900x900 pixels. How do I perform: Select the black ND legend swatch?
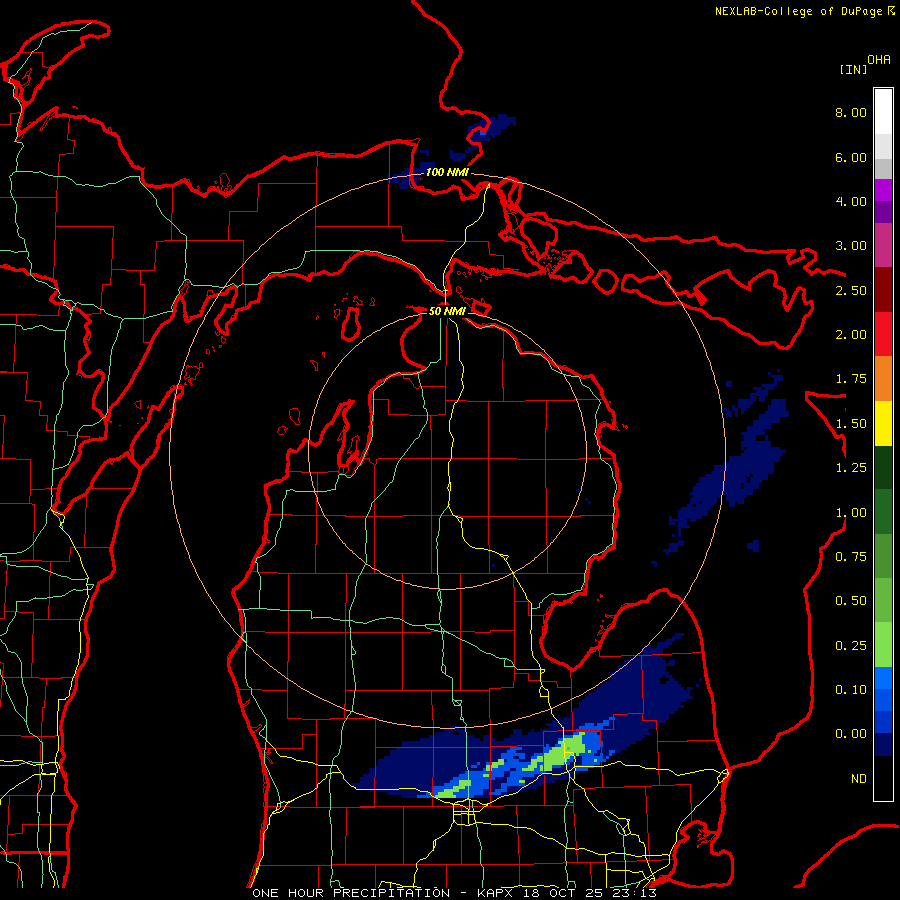pyautogui.click(x=883, y=778)
